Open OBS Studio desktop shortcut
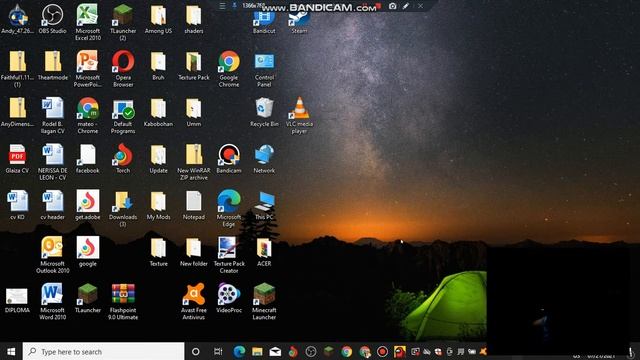The width and height of the screenshot is (640, 360). [x=53, y=19]
